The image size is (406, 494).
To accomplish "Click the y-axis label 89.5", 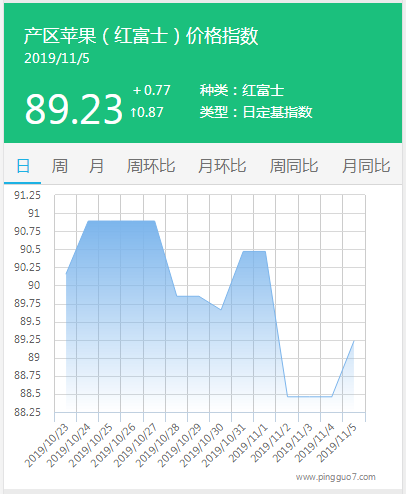I will [30, 321].
